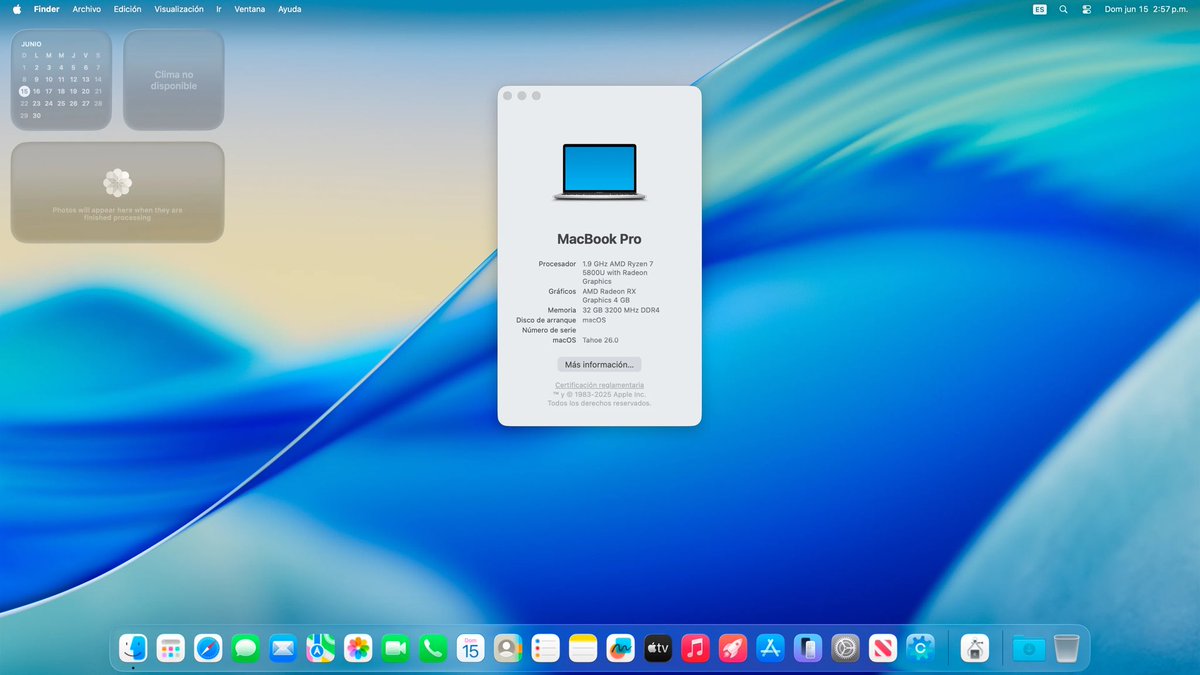Screen dimensions: 1200x675
Task: Open the Mail app in Dock
Action: point(283,648)
